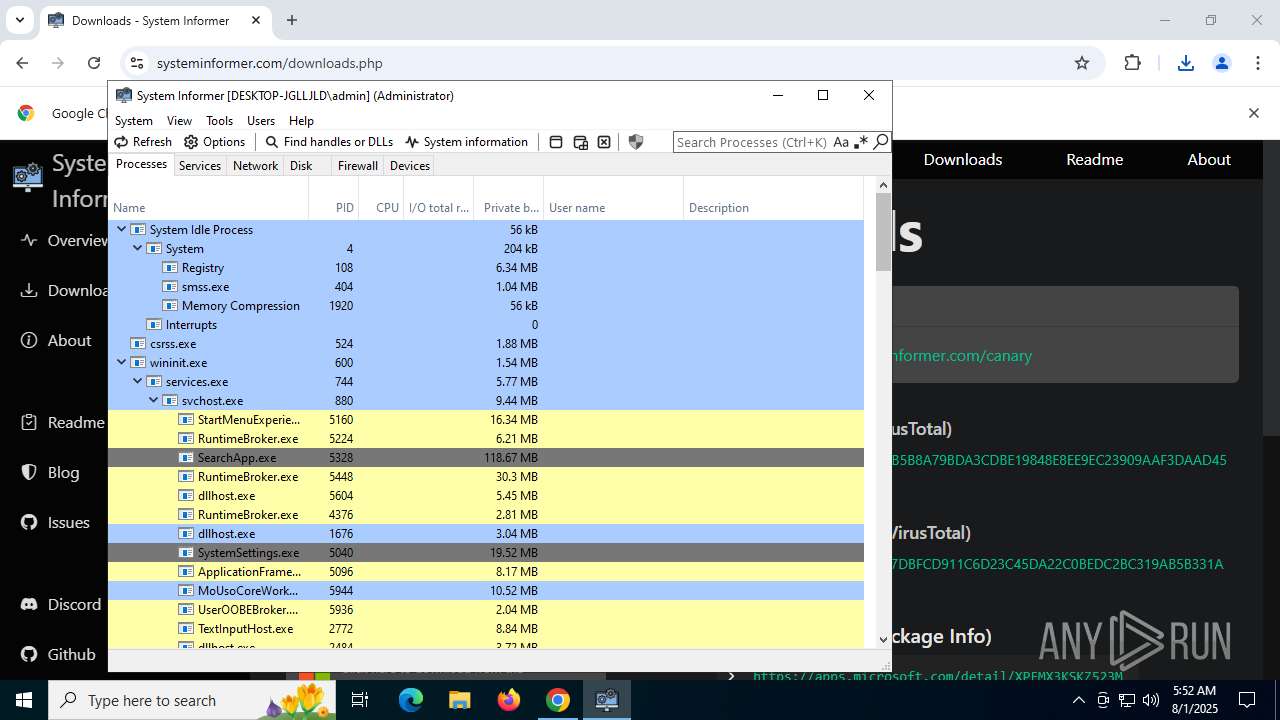Select the Interrupts row
This screenshot has width=1280, height=720.
[486, 325]
